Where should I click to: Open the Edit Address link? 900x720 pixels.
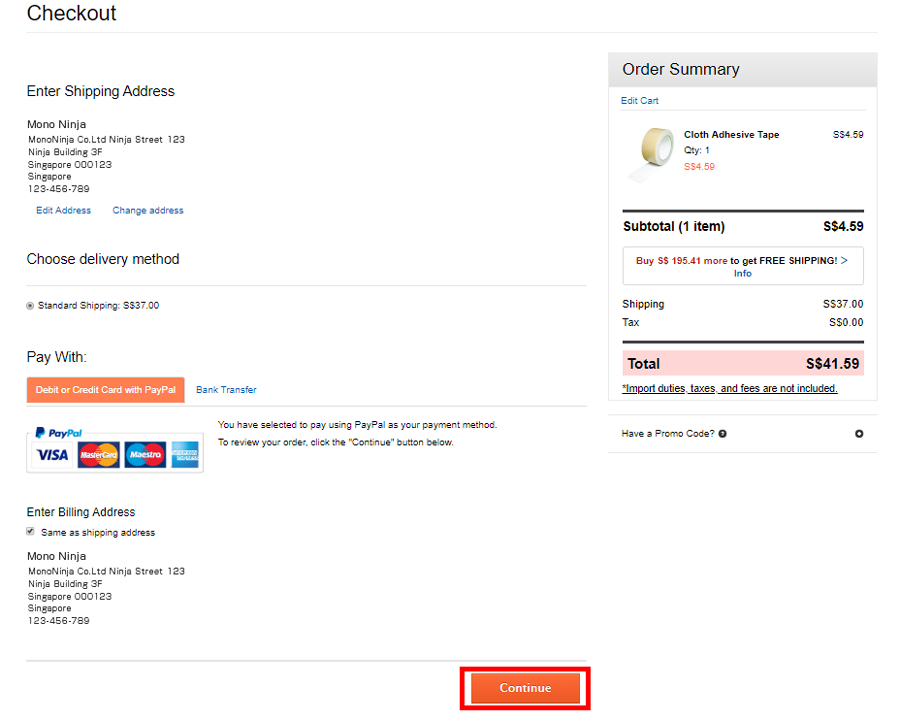click(64, 211)
